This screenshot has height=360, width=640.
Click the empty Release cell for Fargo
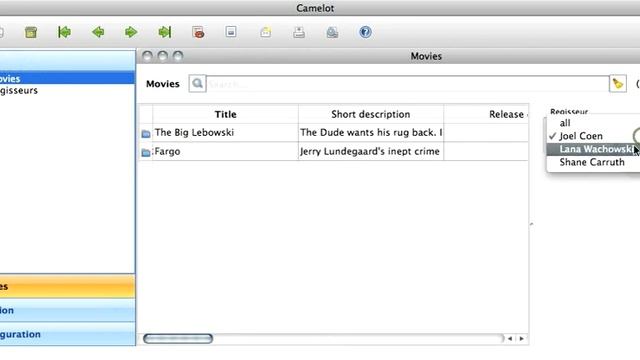pos(486,151)
